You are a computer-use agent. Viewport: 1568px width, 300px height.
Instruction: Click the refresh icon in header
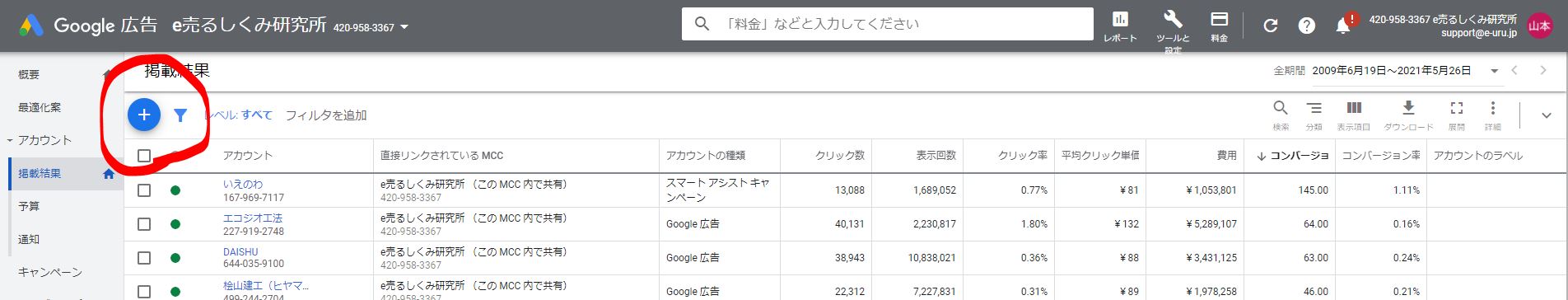click(x=1270, y=26)
